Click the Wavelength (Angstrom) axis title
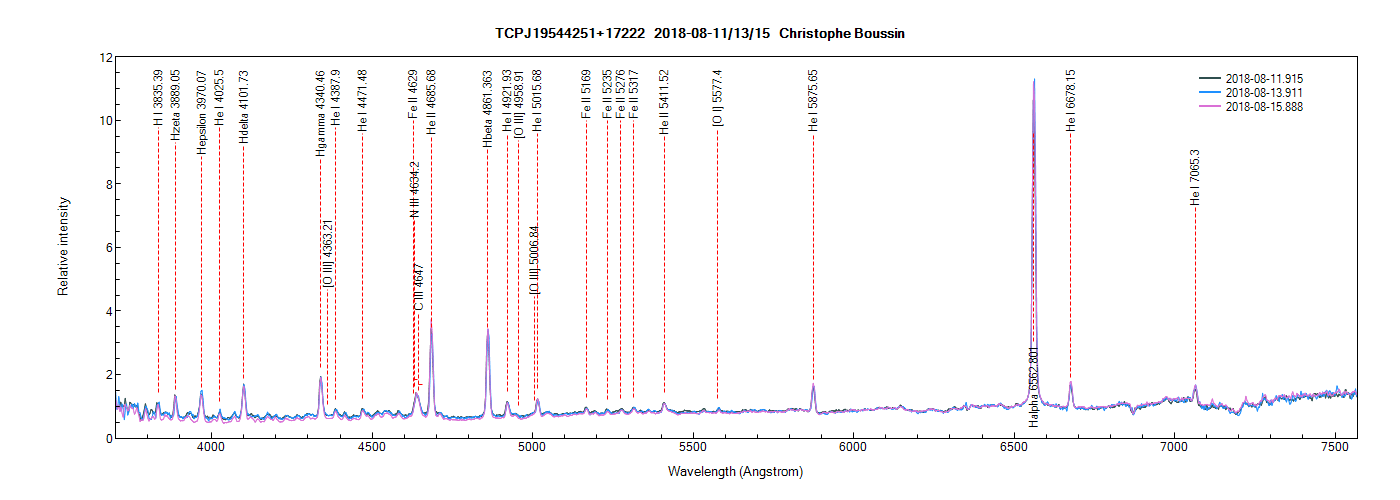 pyautogui.click(x=737, y=472)
